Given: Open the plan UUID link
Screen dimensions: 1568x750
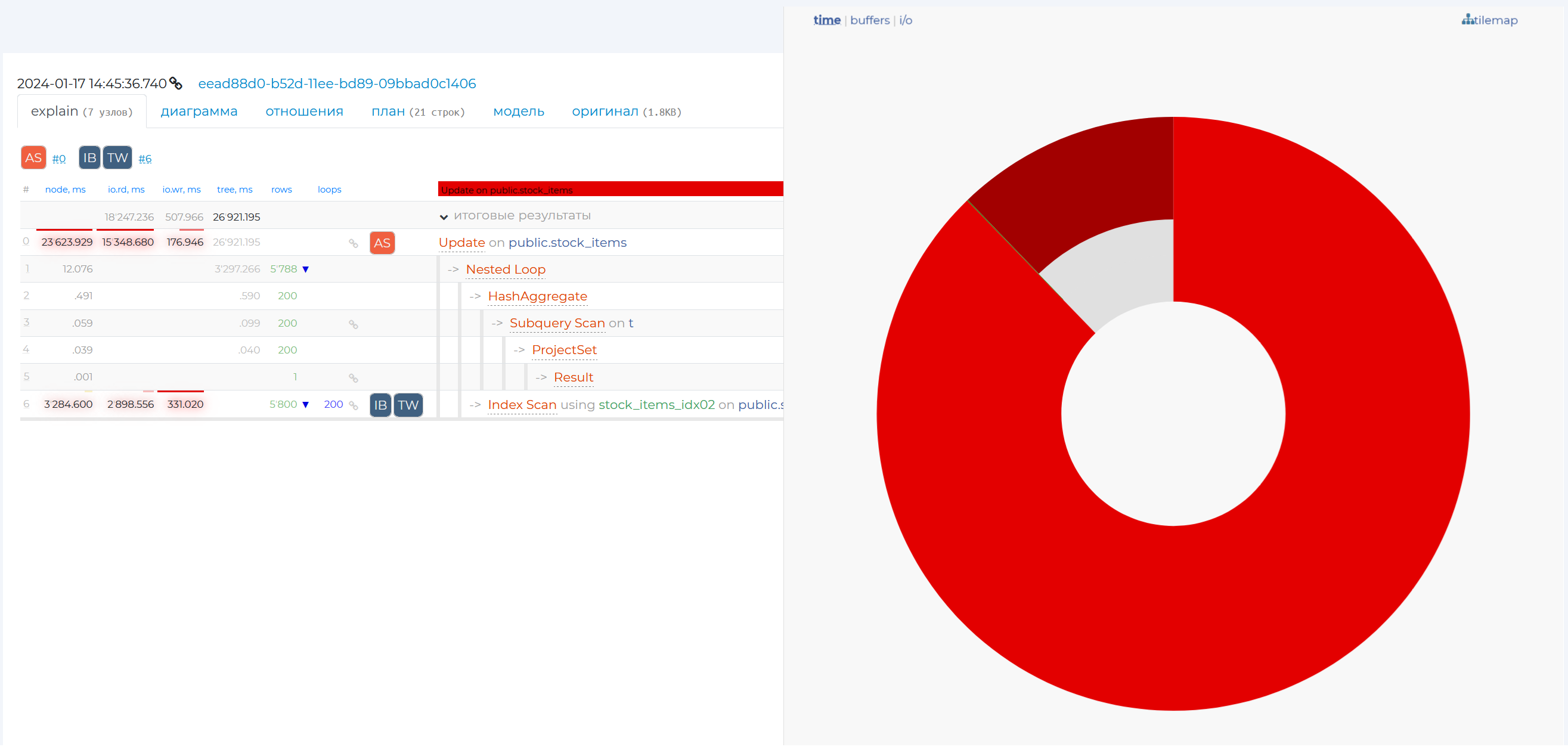Looking at the screenshot, I should 337,84.
